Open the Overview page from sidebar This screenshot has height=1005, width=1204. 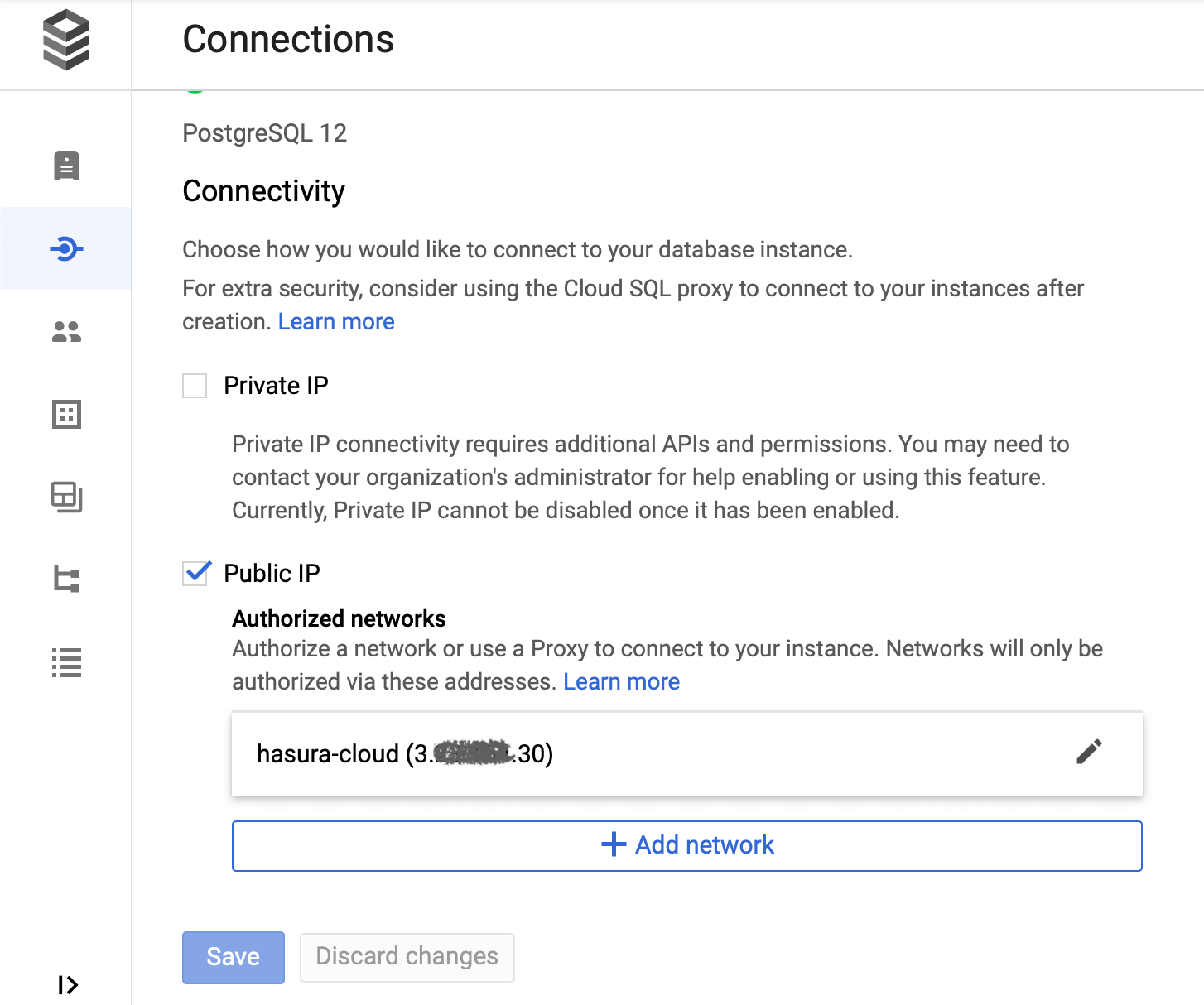point(66,166)
